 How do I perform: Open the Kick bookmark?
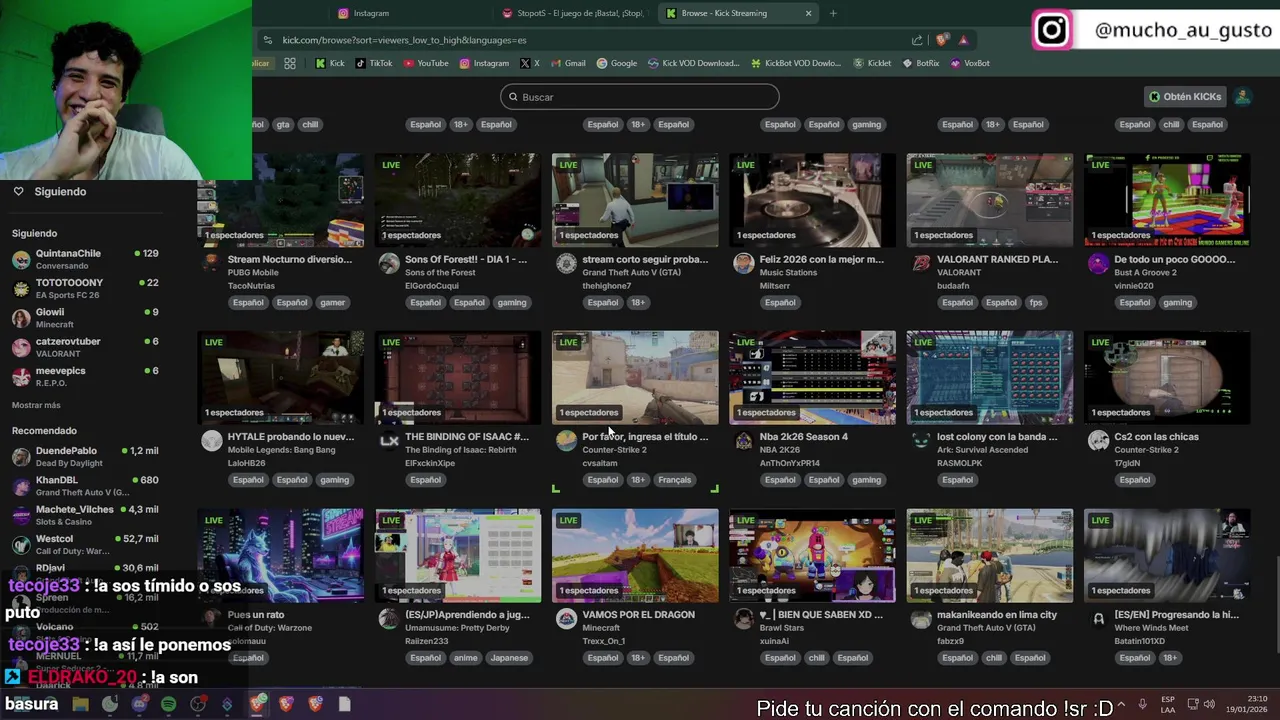click(x=329, y=63)
